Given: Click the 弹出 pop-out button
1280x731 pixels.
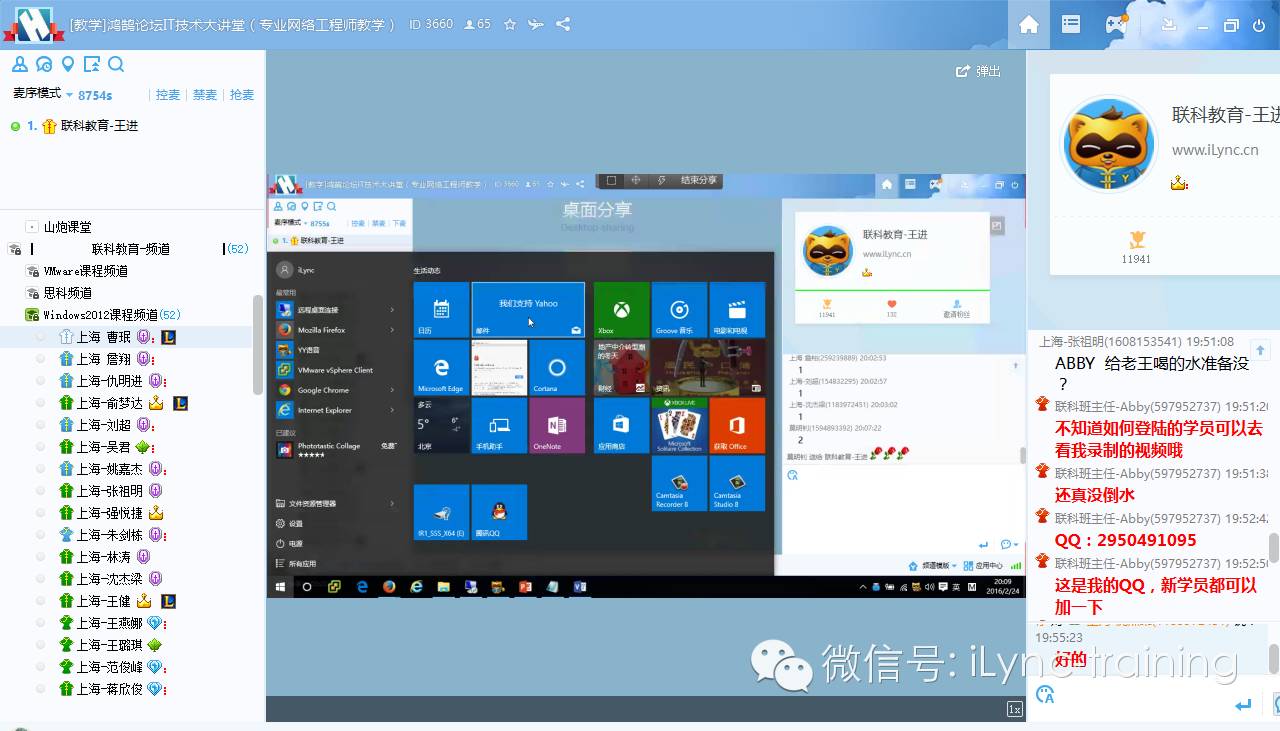Looking at the screenshot, I should coord(978,71).
